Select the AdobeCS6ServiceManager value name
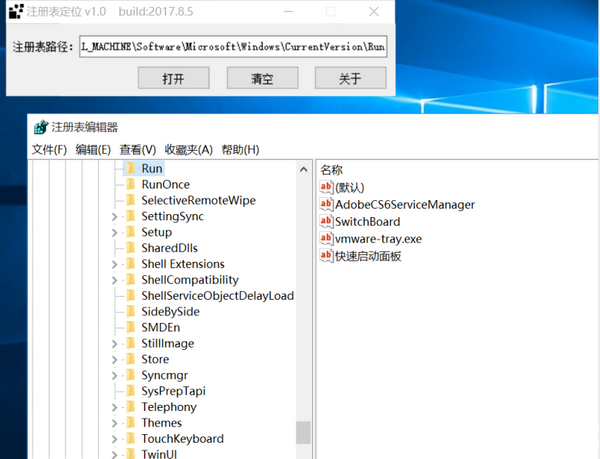The image size is (600, 459). (x=405, y=205)
